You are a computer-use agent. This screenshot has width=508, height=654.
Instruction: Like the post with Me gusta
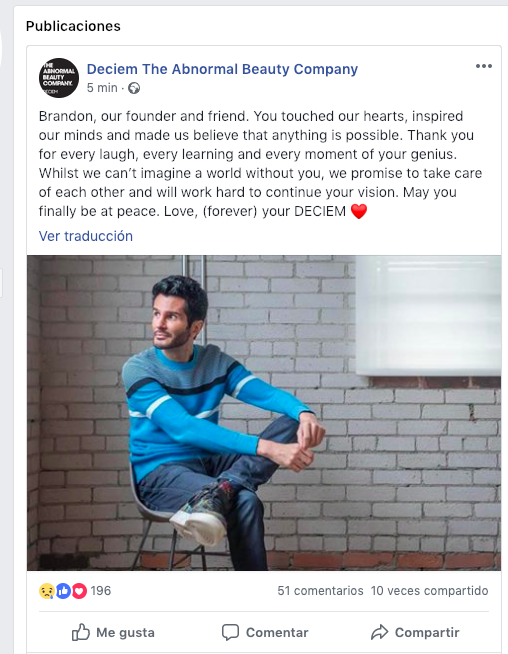[x=113, y=632]
